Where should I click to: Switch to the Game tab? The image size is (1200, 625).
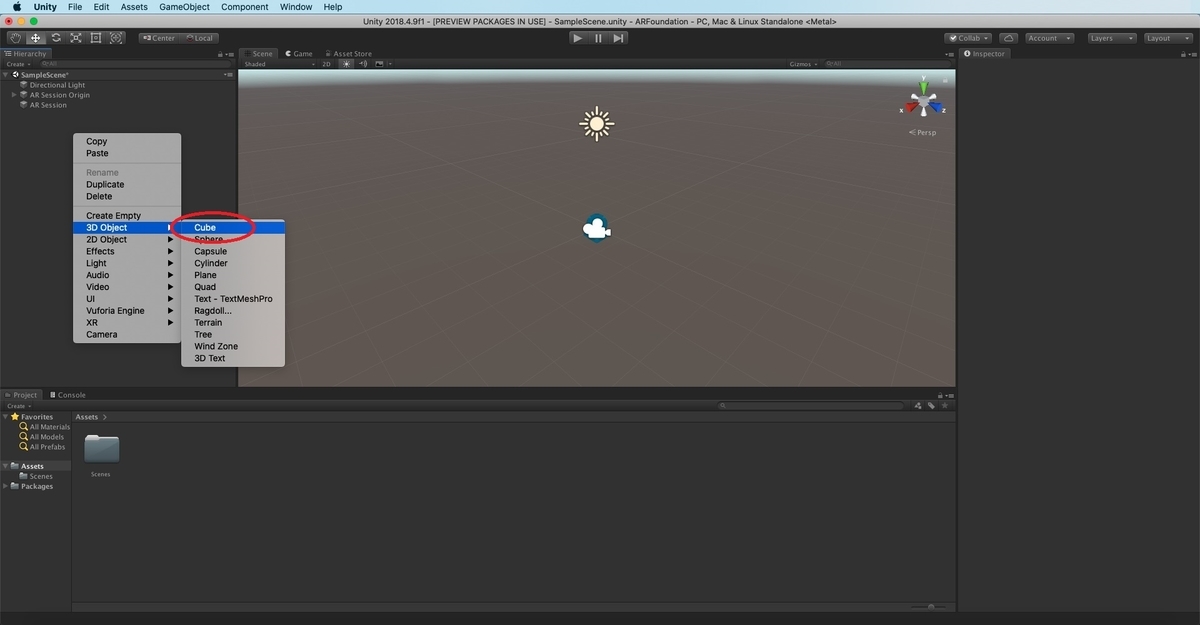[299, 54]
